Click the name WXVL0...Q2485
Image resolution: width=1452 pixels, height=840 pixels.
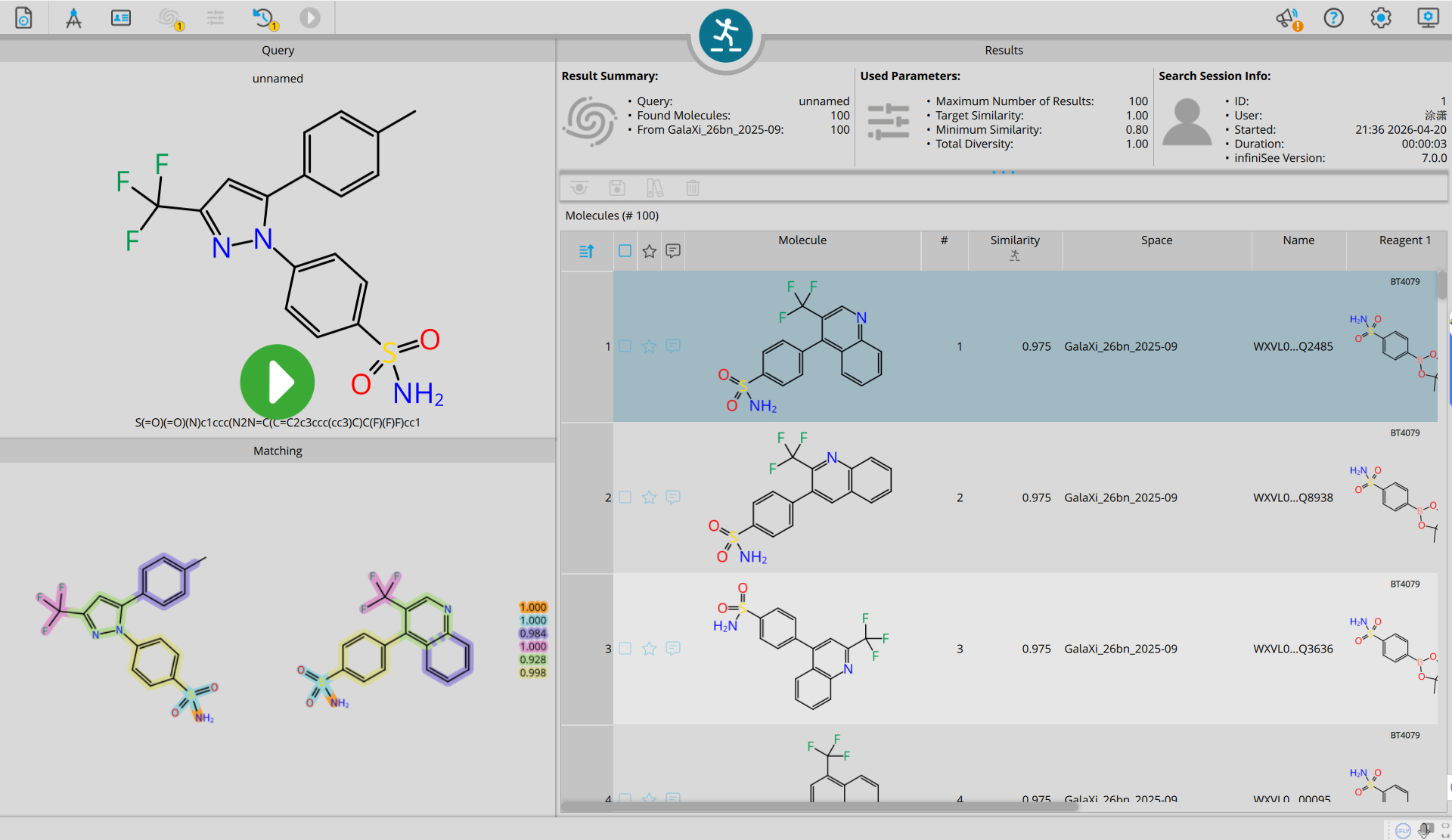[1292, 346]
